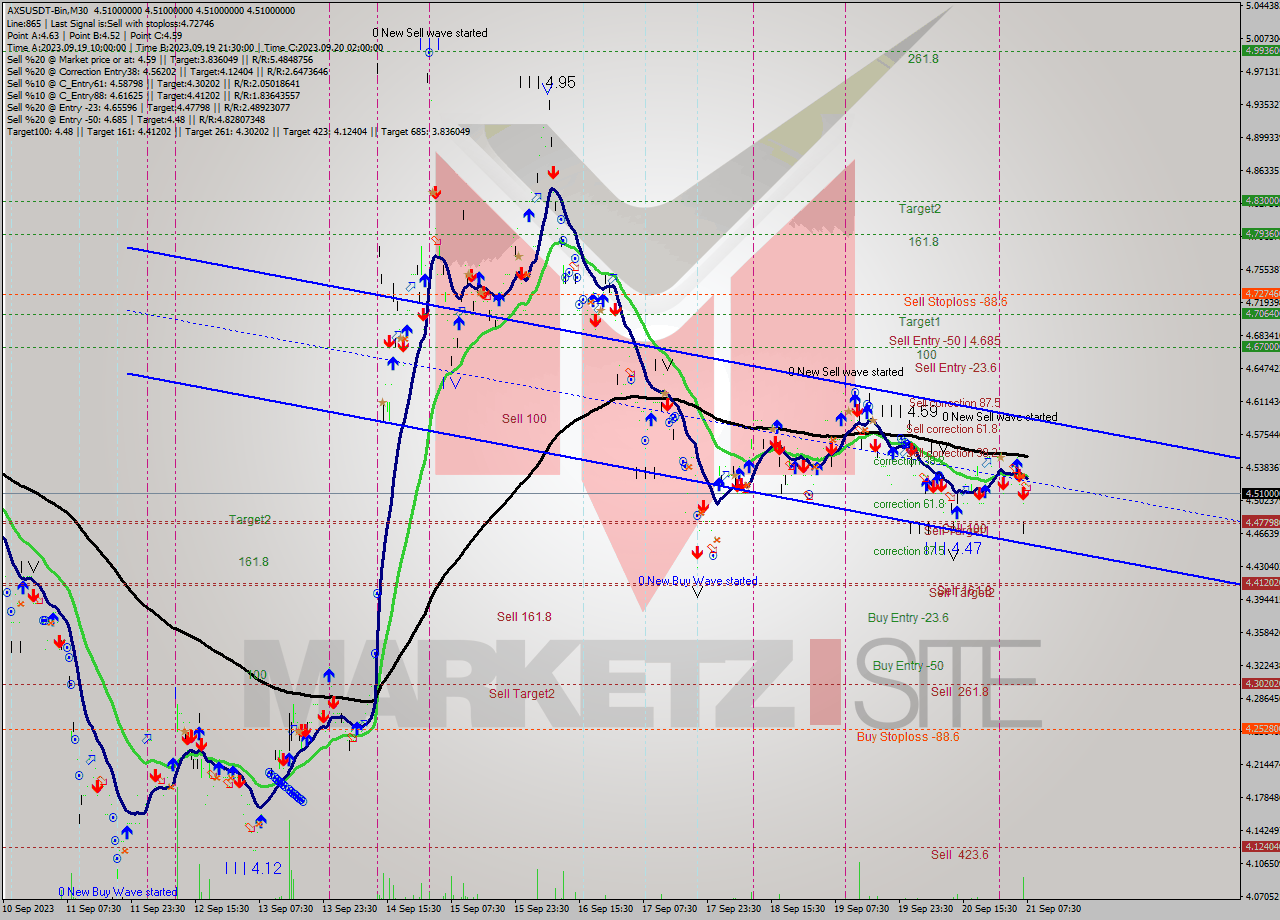1280x920 pixels.
Task: Click the '14 Sep 15:30' time label
Action: (x=414, y=909)
